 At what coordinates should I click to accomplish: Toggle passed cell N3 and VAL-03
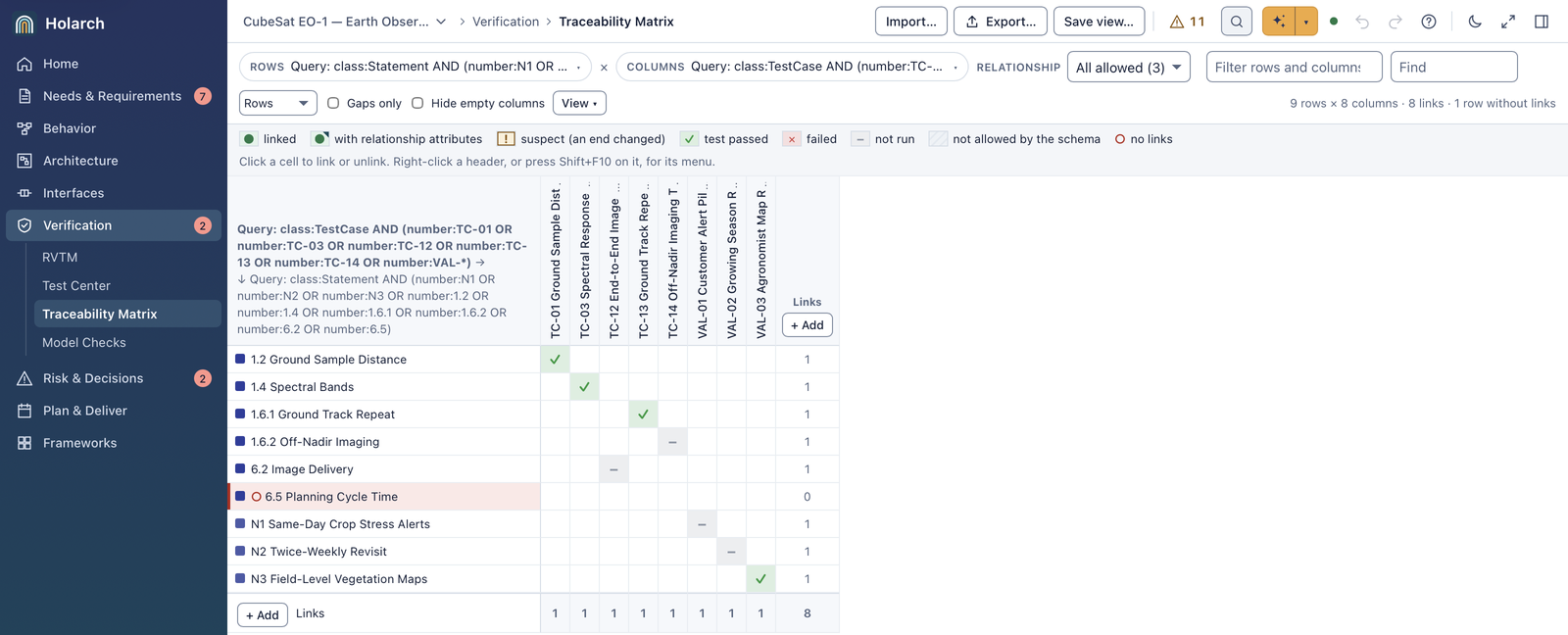[760, 579]
